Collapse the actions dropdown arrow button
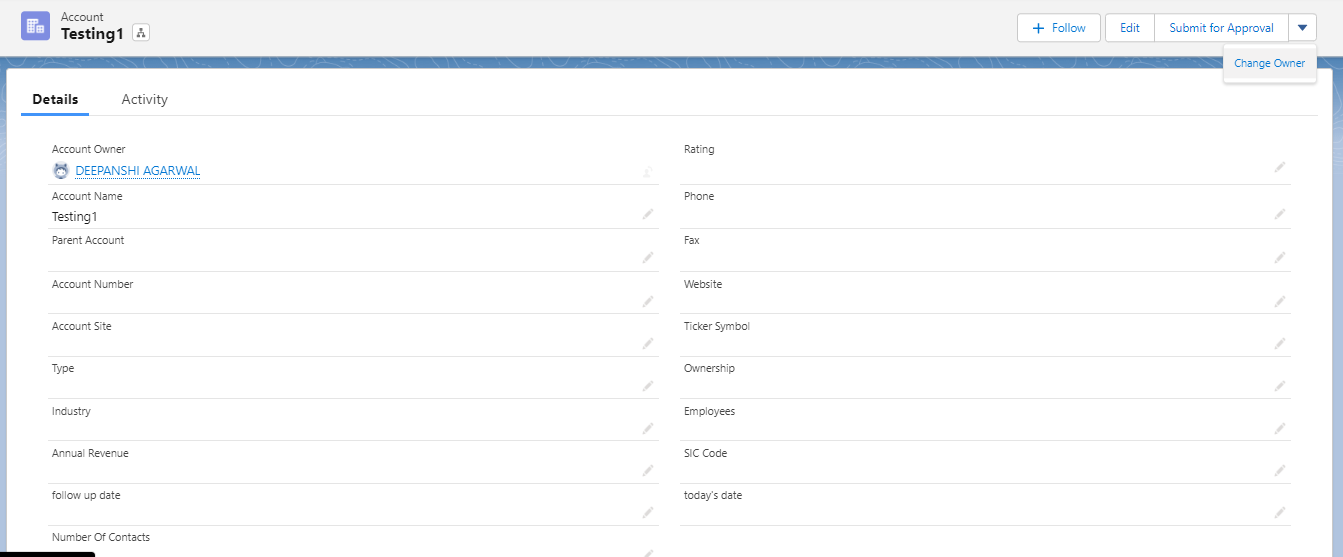The height and width of the screenshot is (557, 1343). click(x=1302, y=28)
